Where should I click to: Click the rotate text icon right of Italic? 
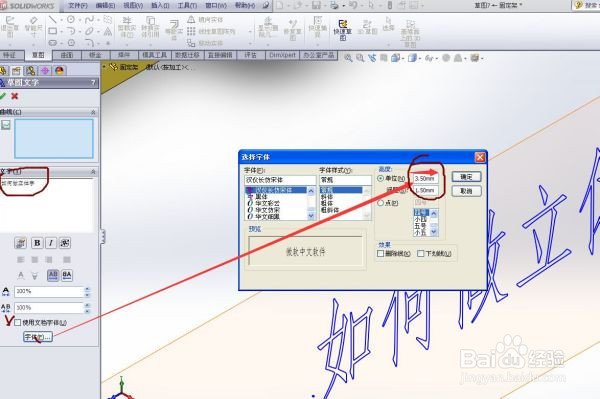click(x=65, y=243)
